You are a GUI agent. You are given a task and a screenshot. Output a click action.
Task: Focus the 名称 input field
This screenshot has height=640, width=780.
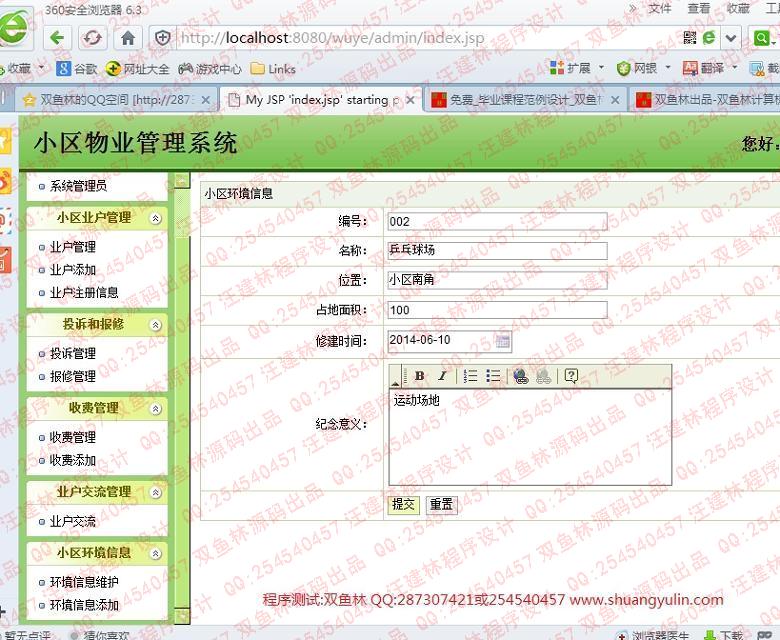pyautogui.click(x=497, y=250)
